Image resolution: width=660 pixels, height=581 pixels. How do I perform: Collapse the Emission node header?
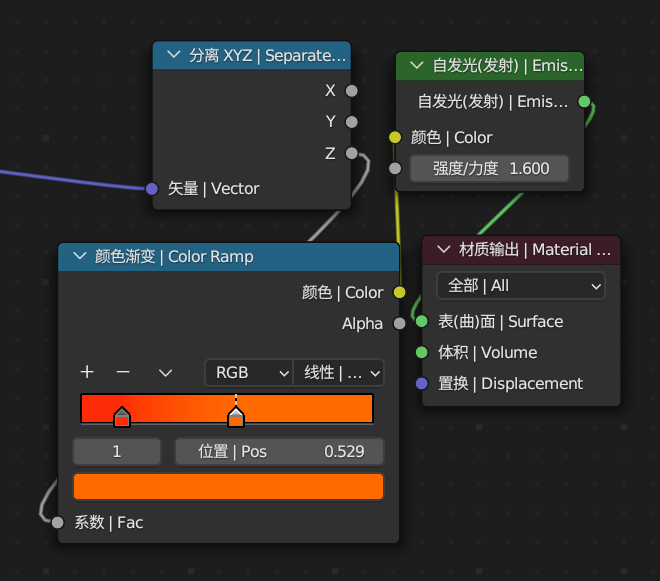417,67
